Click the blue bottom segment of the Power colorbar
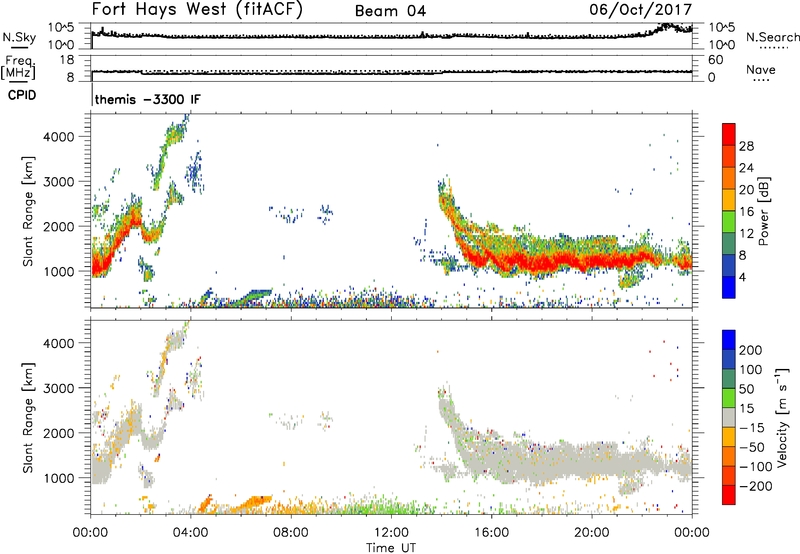This screenshot has width=800, height=554. point(729,287)
